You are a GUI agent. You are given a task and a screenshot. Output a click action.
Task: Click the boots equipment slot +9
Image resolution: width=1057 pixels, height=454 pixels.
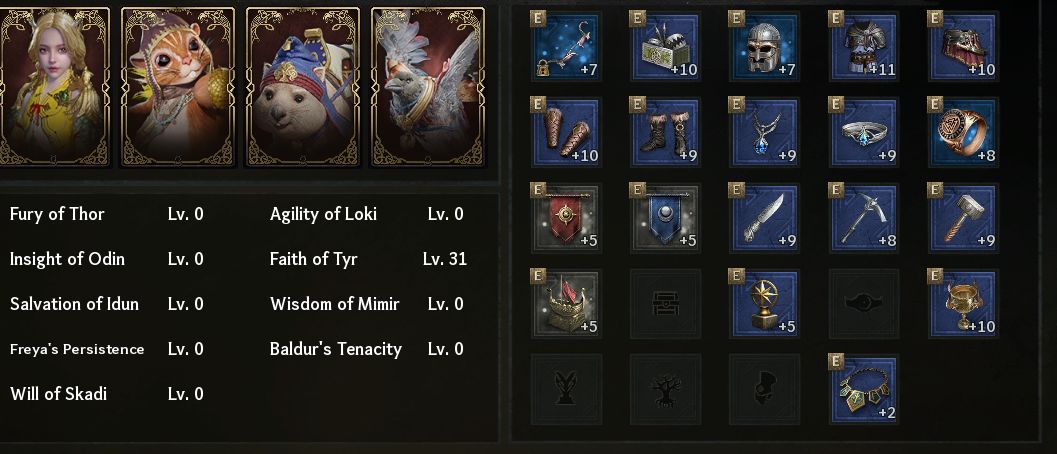point(665,132)
